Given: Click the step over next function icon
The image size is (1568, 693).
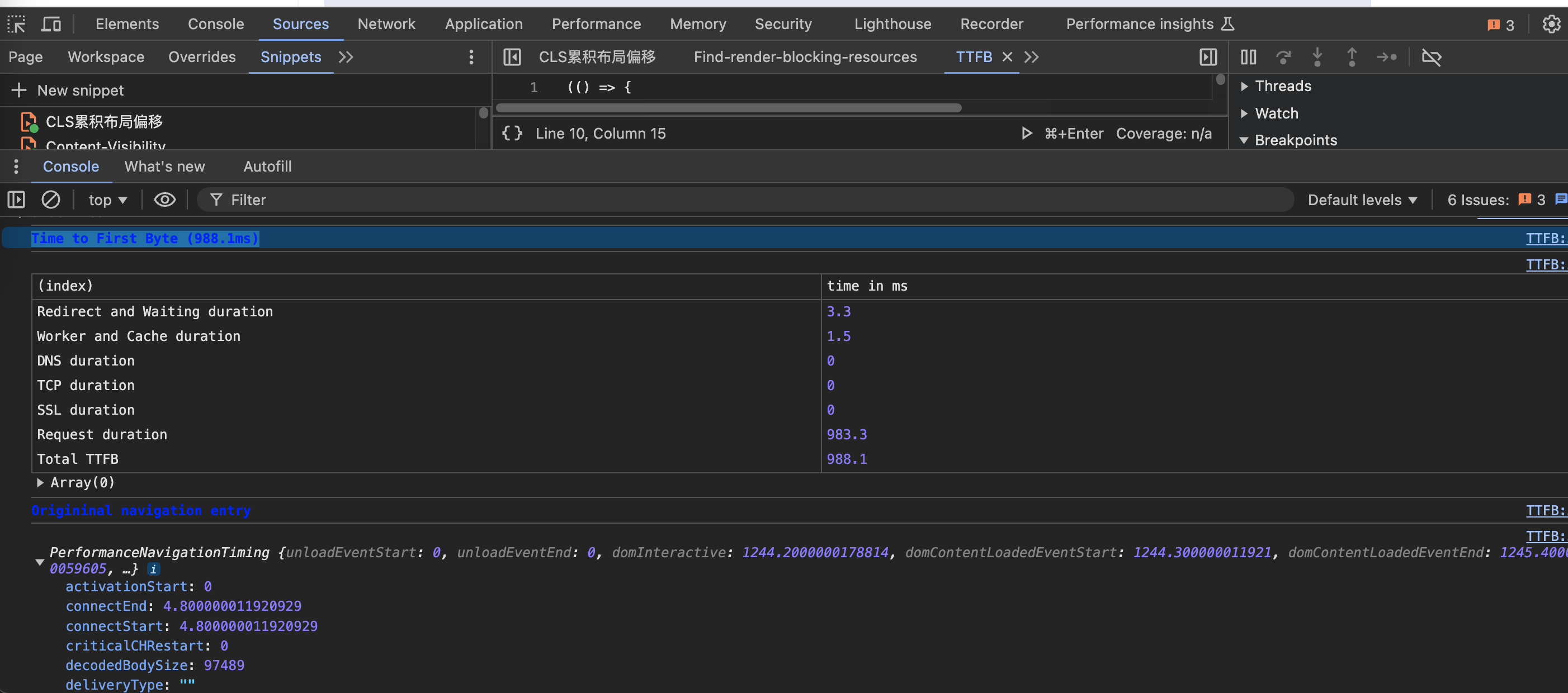Looking at the screenshot, I should click(1283, 56).
